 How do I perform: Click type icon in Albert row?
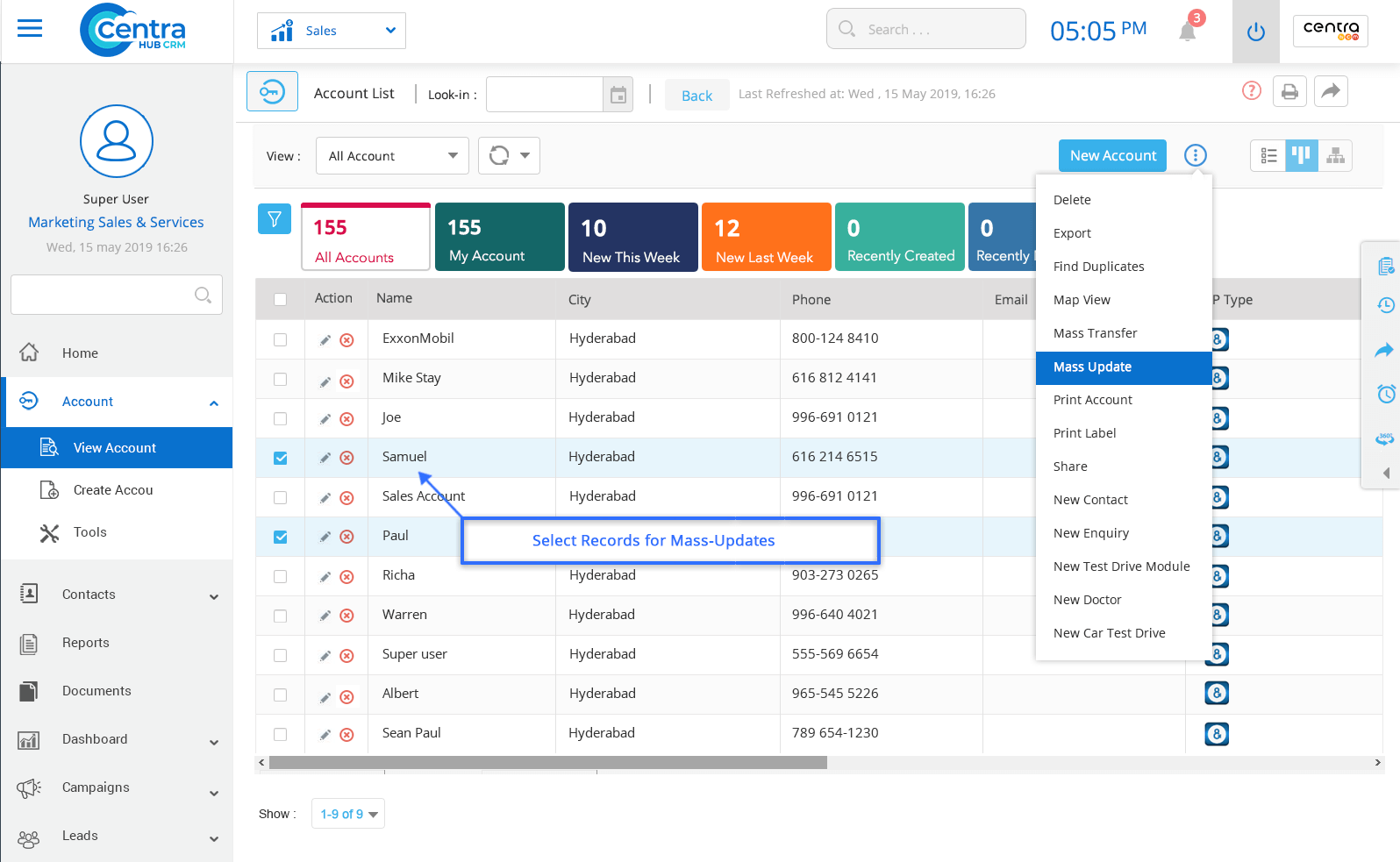click(x=1217, y=694)
